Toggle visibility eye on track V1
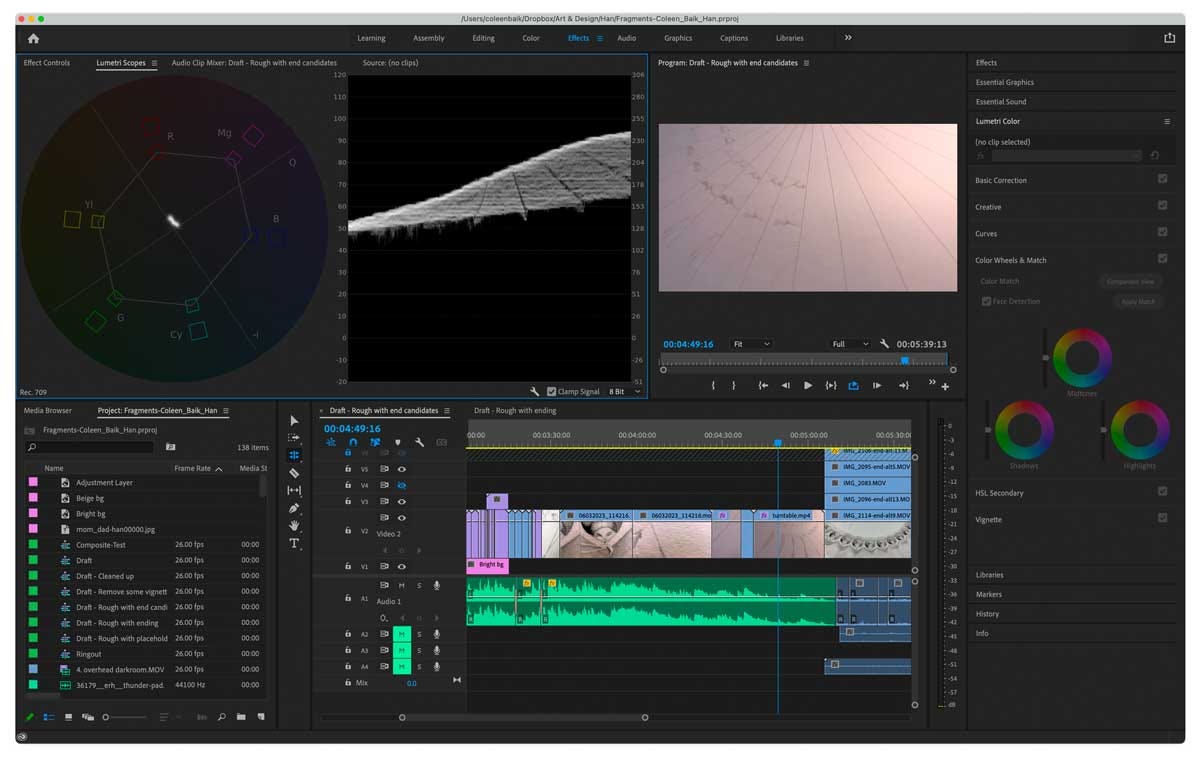Image resolution: width=1200 pixels, height=761 pixels. tap(402, 566)
